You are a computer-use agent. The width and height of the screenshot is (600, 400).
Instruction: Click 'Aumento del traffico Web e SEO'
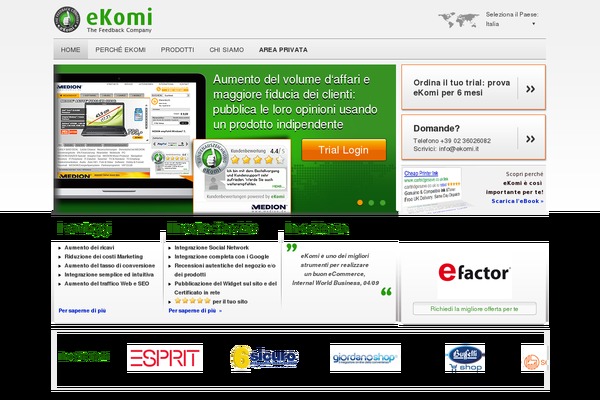[x=106, y=284]
